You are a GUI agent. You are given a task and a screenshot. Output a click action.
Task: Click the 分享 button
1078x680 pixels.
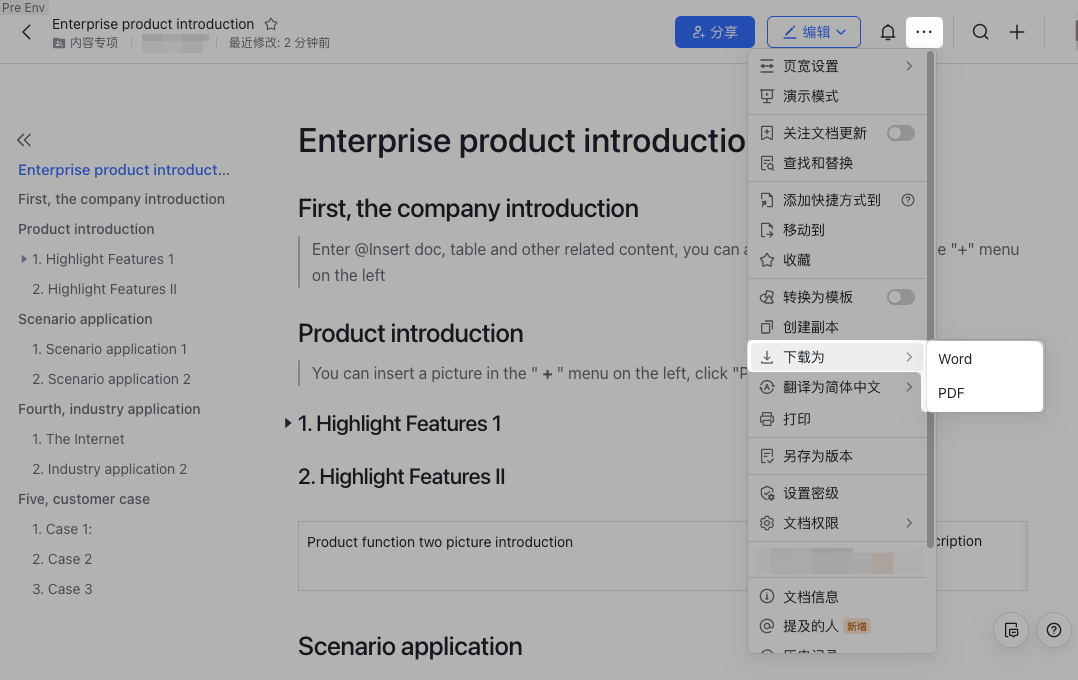pos(715,31)
